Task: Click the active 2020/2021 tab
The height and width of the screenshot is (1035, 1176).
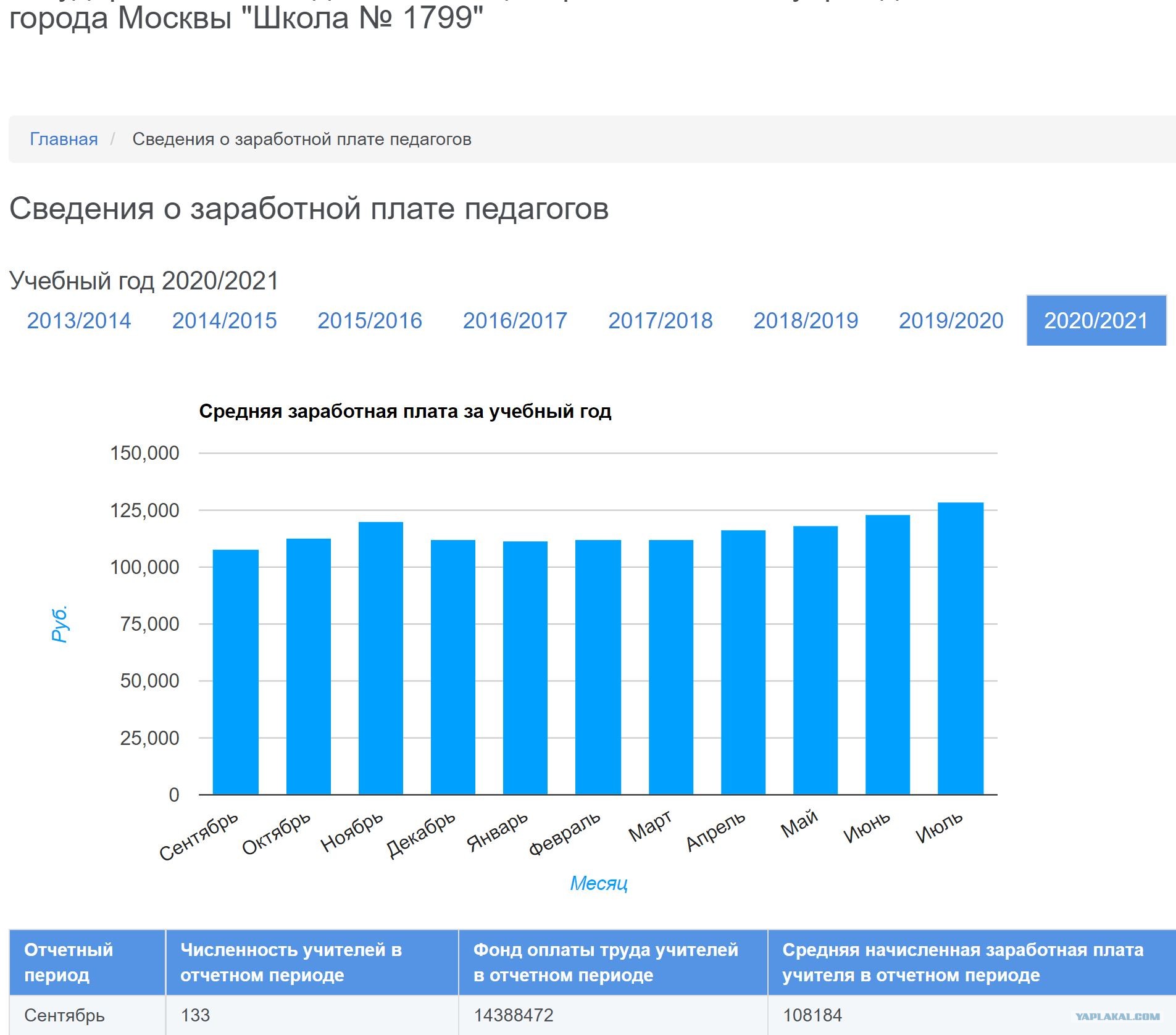Action: pyautogui.click(x=1096, y=320)
